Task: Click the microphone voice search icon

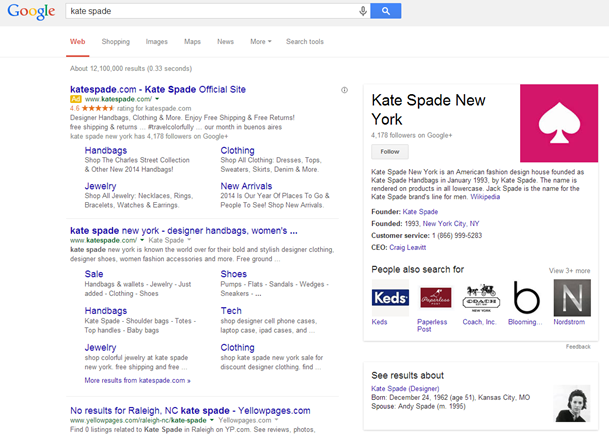Action: click(x=362, y=11)
